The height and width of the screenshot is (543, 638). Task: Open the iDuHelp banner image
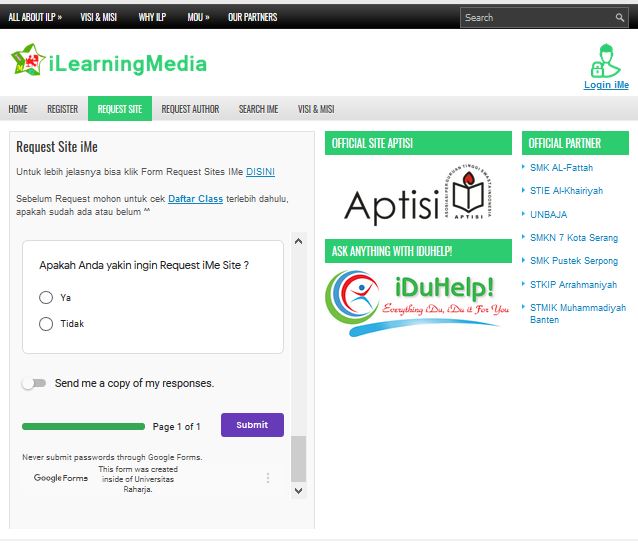coord(418,303)
